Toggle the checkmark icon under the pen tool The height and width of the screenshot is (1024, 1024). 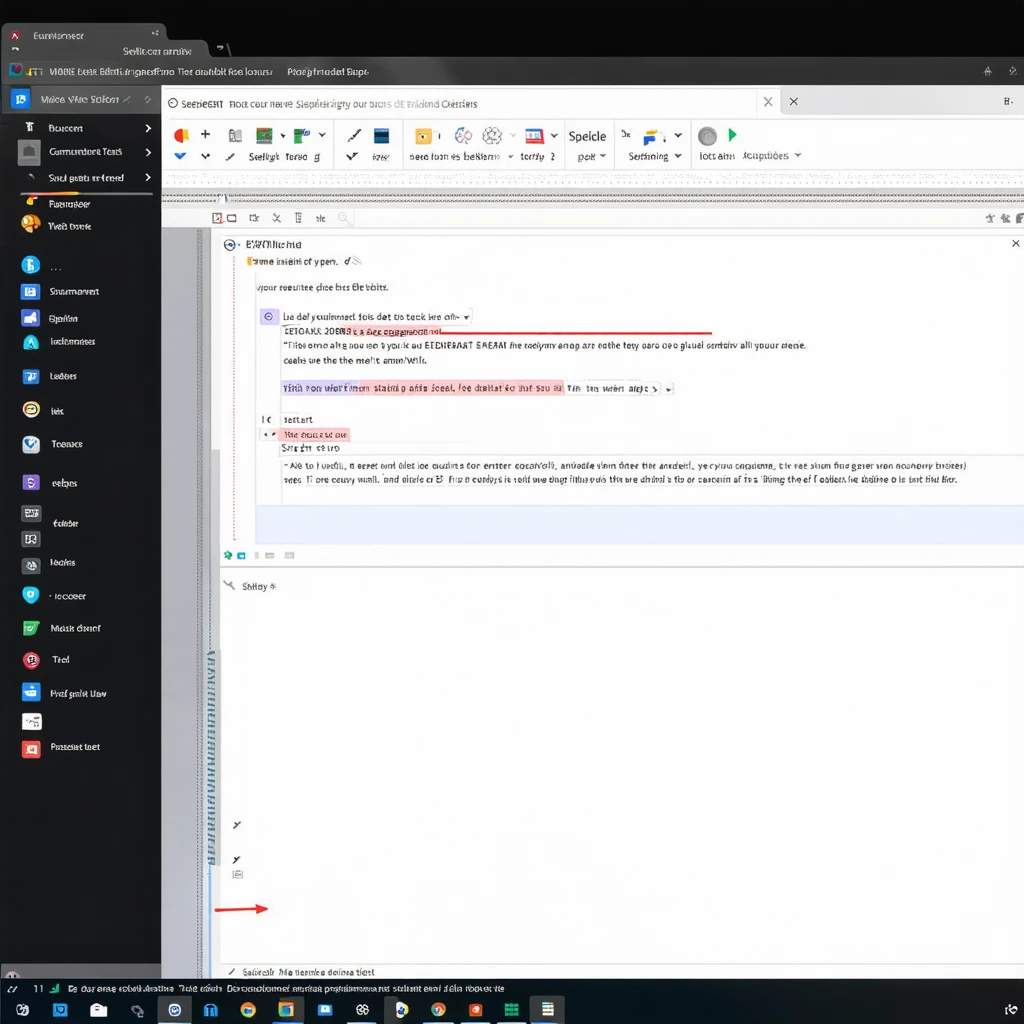352,156
